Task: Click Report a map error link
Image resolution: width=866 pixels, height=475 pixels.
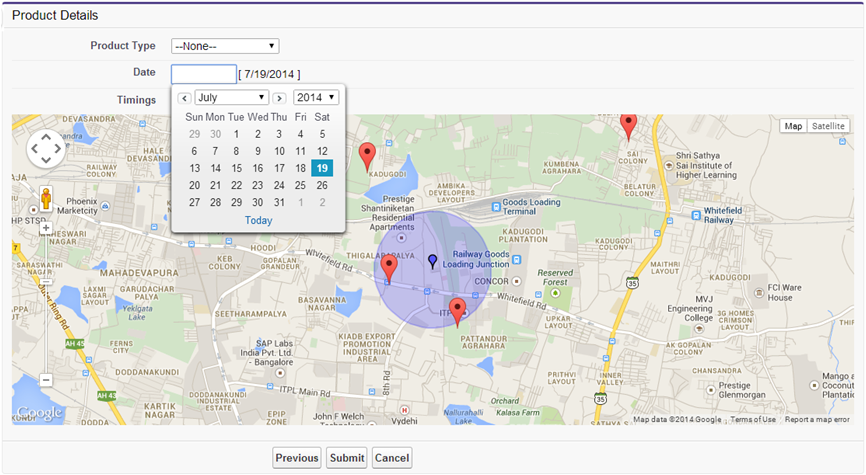Action: 817,419
